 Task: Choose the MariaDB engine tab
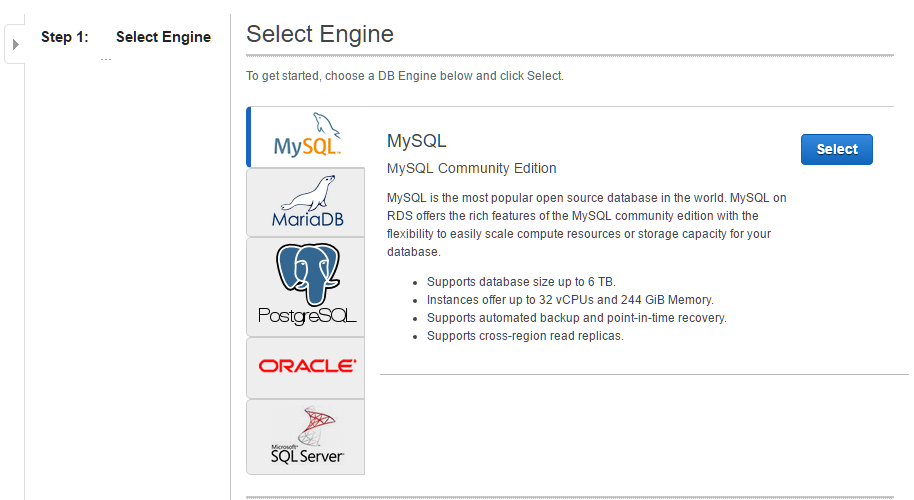tap(305, 202)
